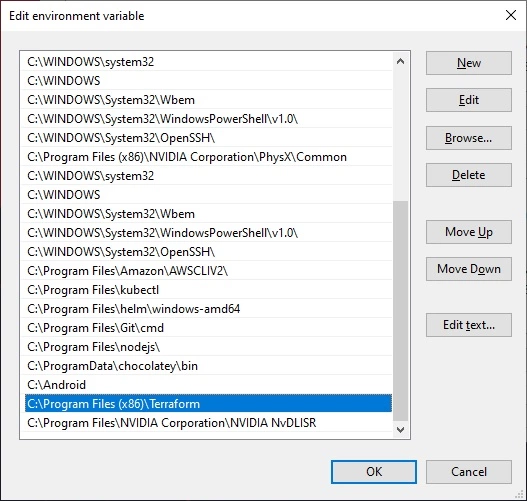Image resolution: width=527 pixels, height=501 pixels.
Task: Open the Edit text... view
Action: pos(469,325)
